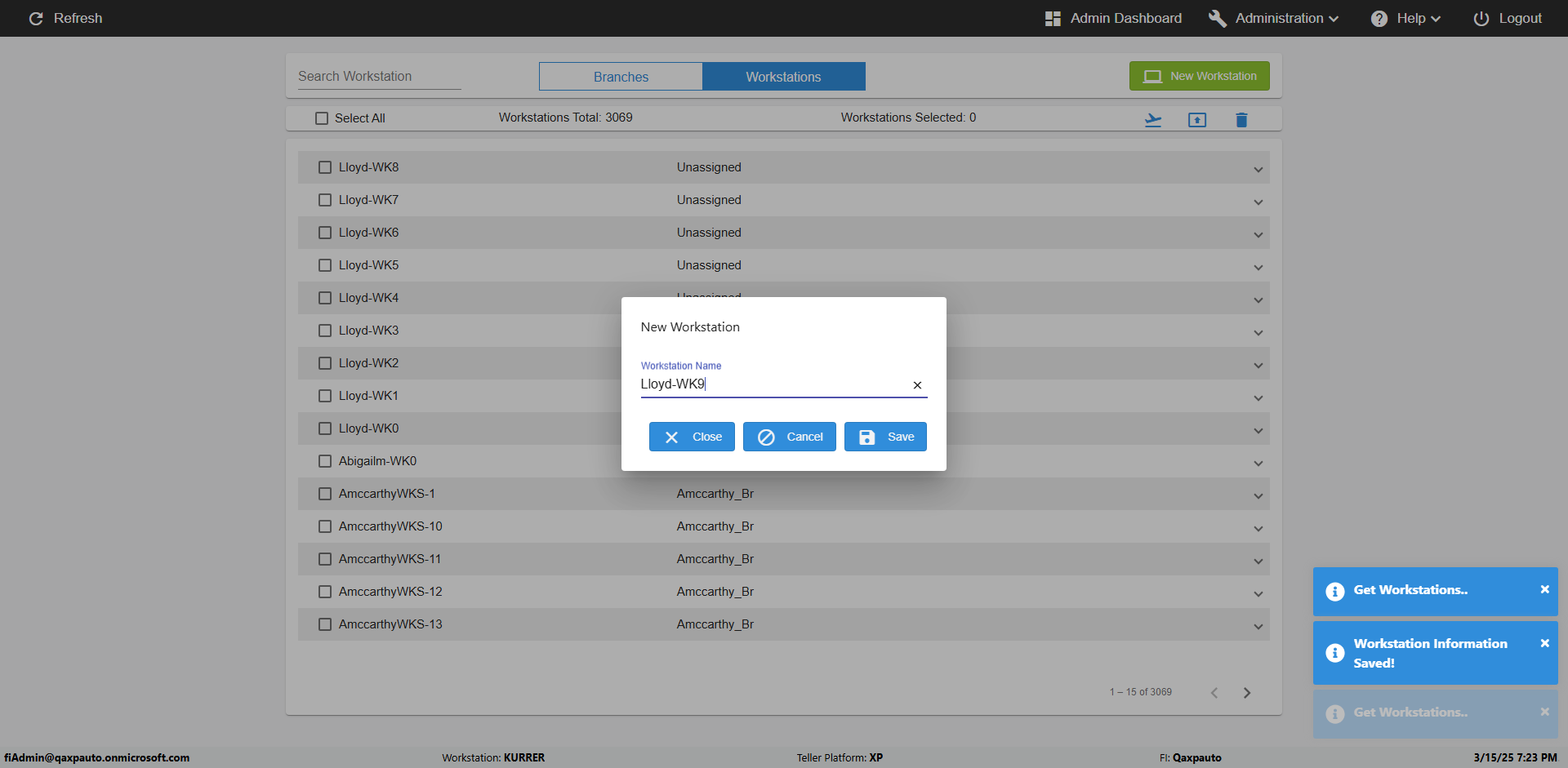The height and width of the screenshot is (768, 1568).
Task: Open the Admin Dashboard grid icon
Action: [x=1053, y=18]
